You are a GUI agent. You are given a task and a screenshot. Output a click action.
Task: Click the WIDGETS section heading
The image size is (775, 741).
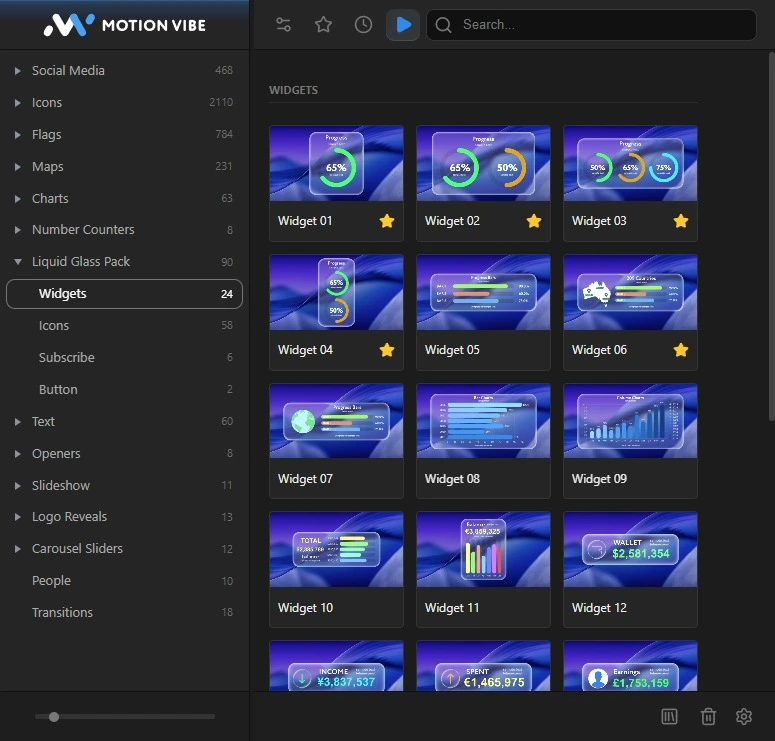point(294,90)
